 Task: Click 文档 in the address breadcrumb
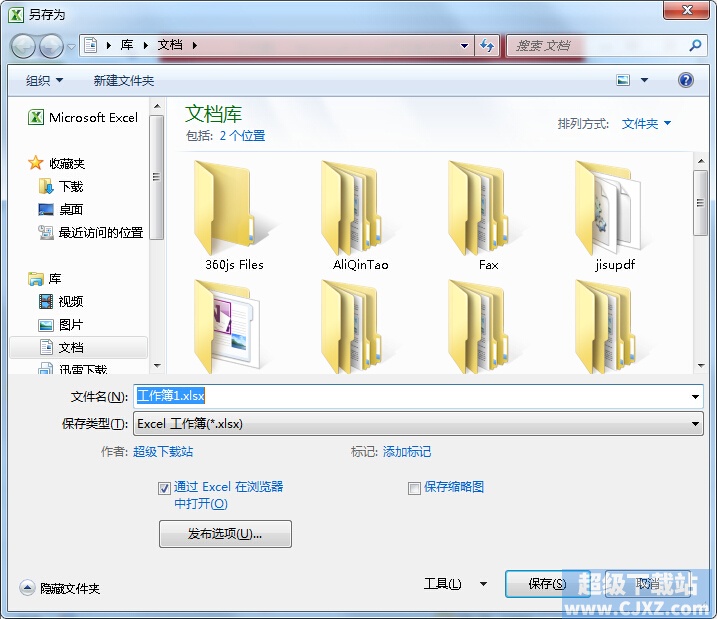click(170, 45)
